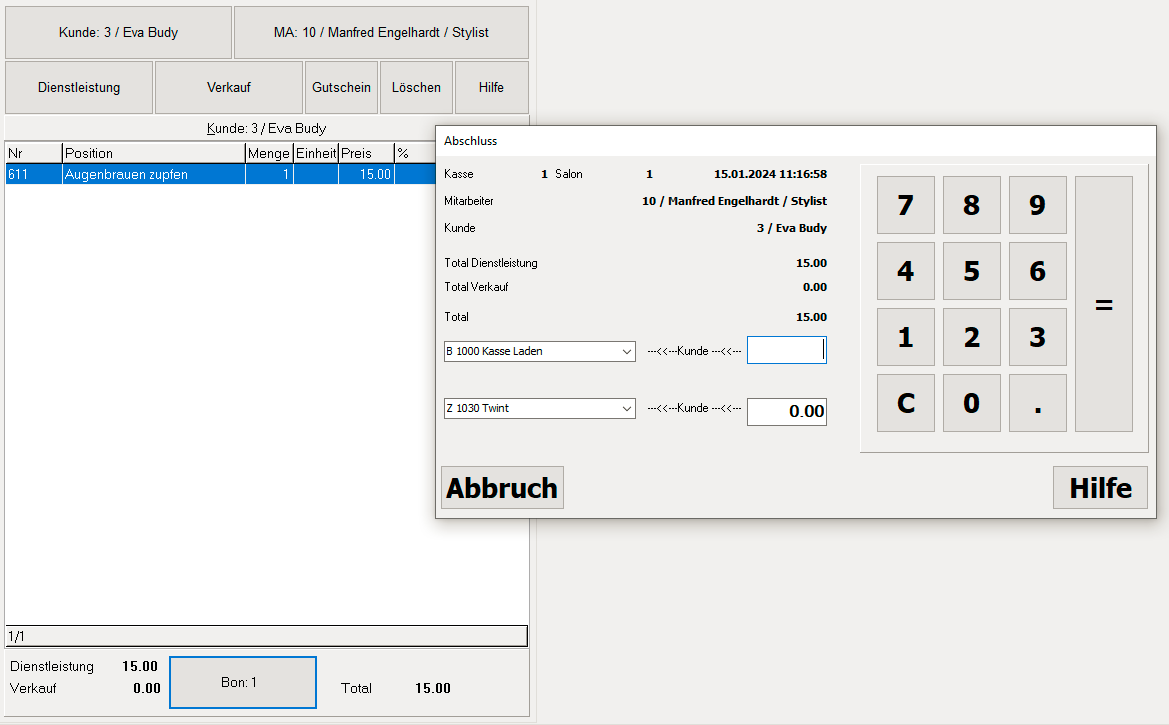
Task: Select the Augenbrauen zupfen row
Action: (221, 175)
